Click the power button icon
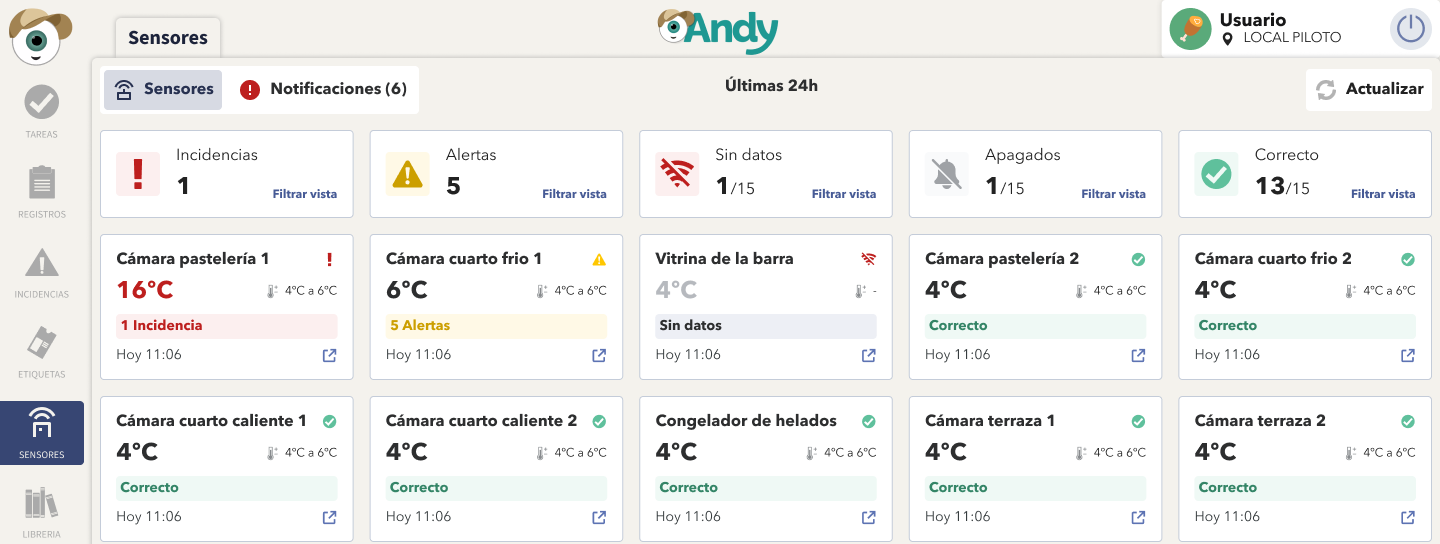The width and height of the screenshot is (1440, 544). [x=1410, y=29]
